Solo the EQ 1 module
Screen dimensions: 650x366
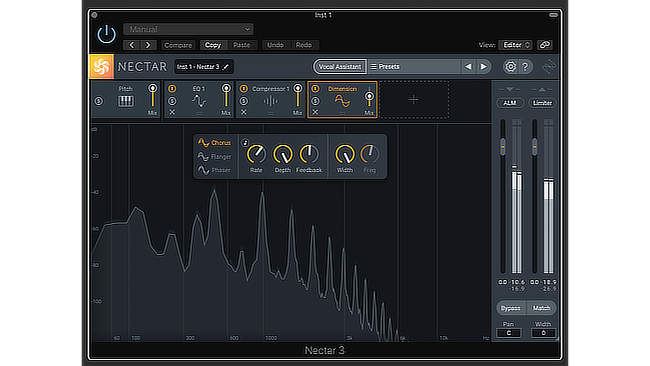[172, 101]
